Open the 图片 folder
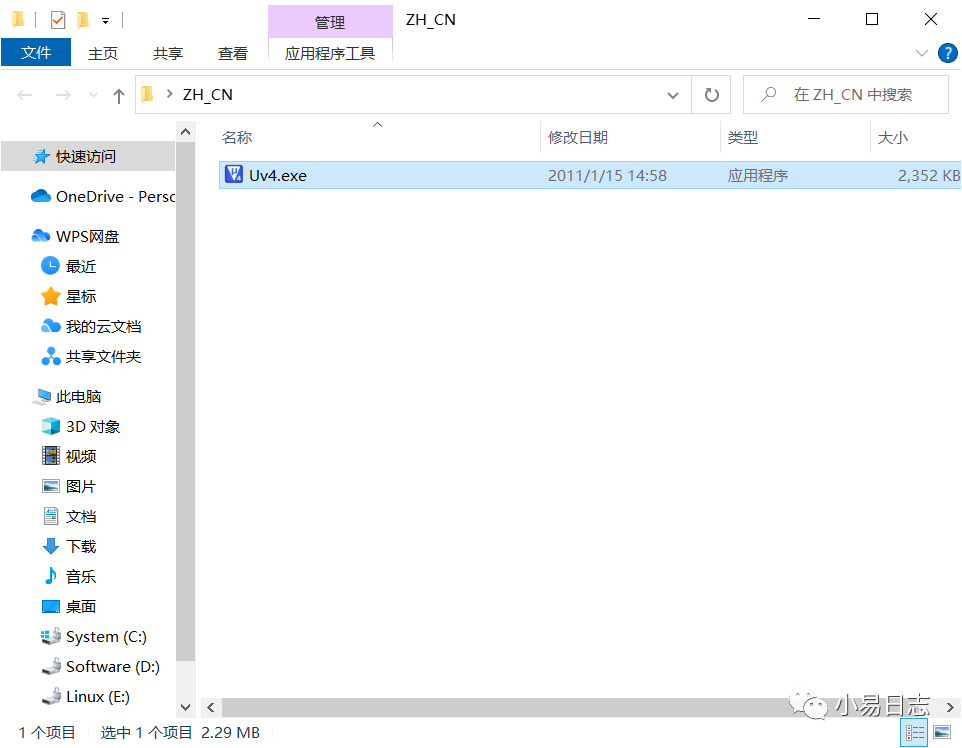The image size is (962, 748). coord(69,487)
